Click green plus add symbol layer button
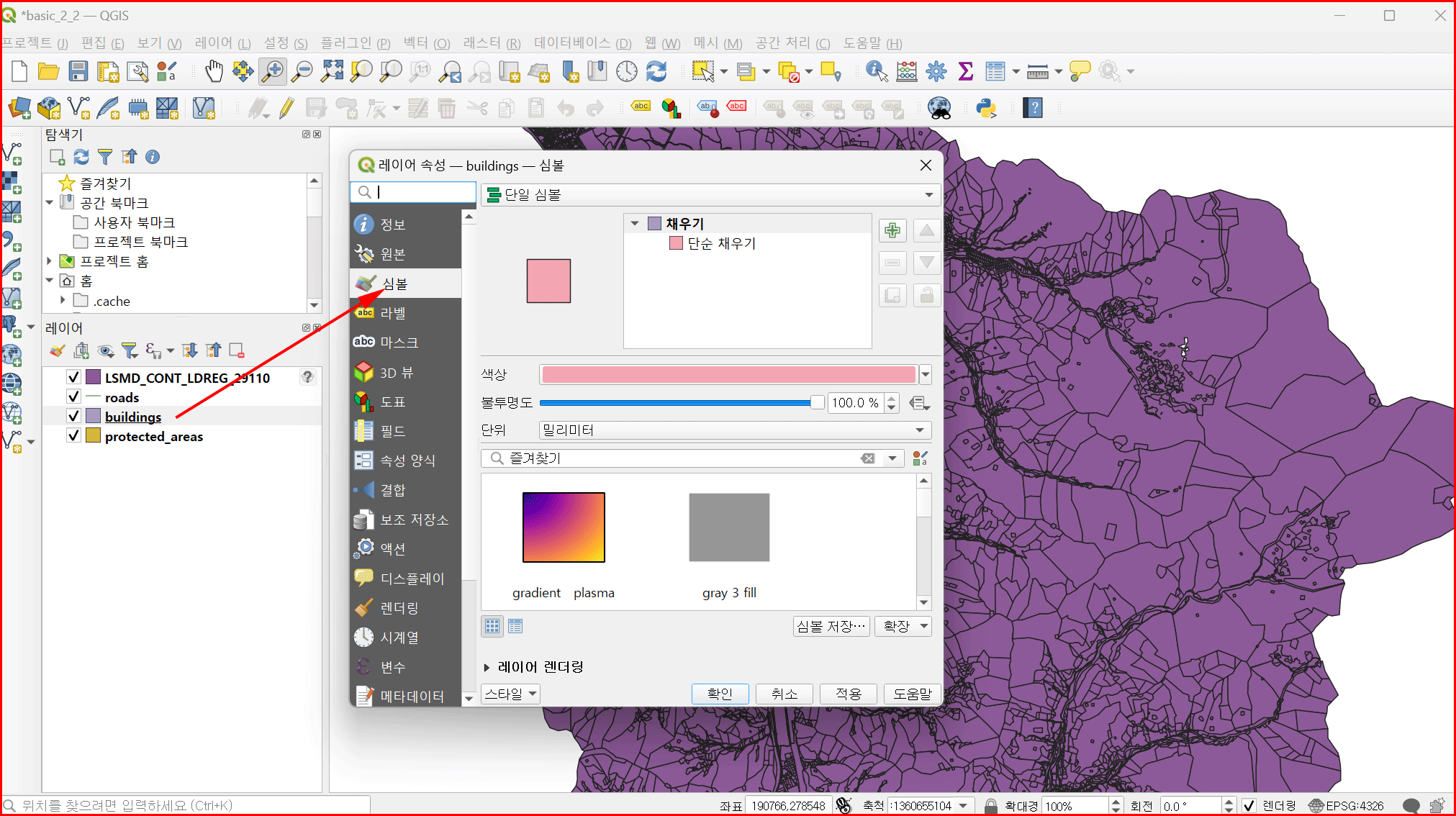This screenshot has width=1456, height=816. click(892, 231)
